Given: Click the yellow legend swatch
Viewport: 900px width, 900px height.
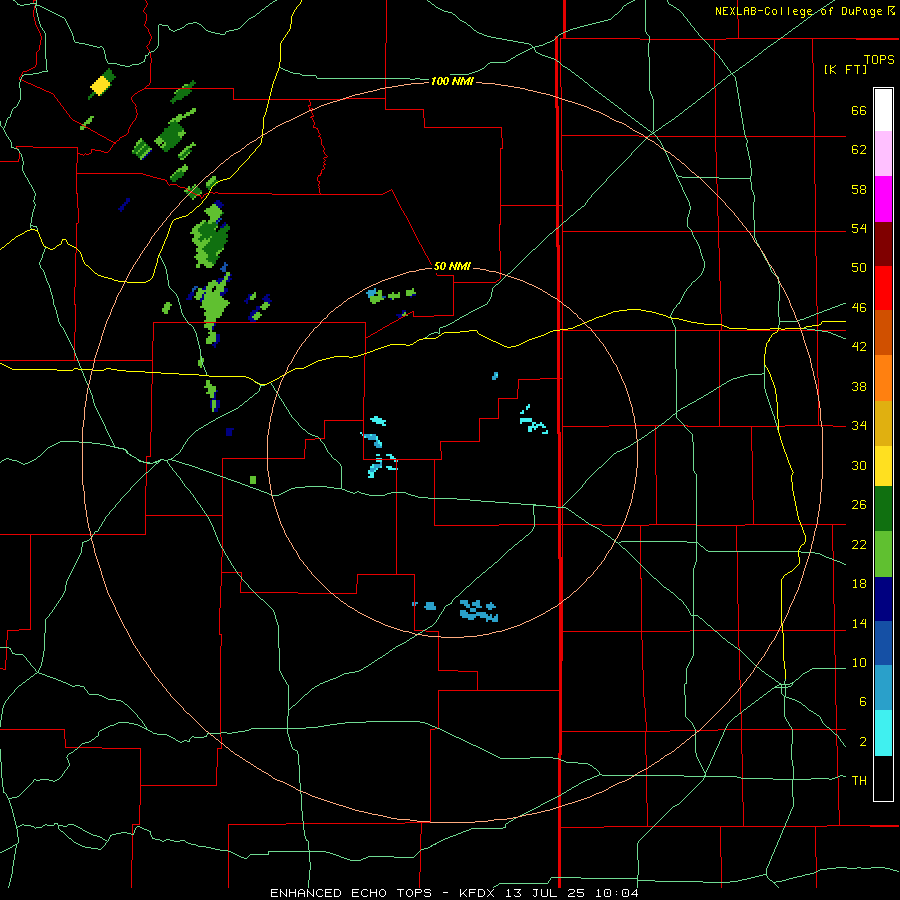Looking at the screenshot, I should coord(883,465).
